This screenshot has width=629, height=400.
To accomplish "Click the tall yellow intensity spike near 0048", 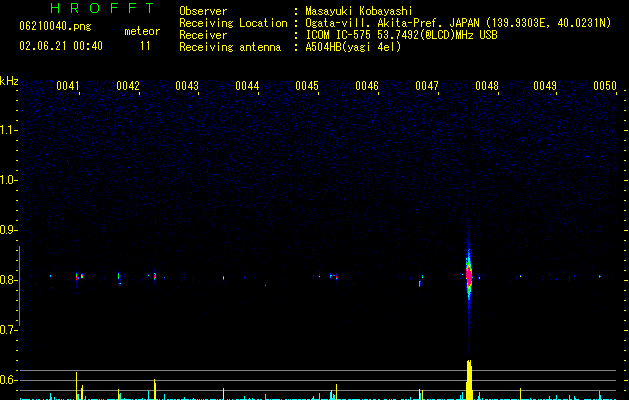I will [x=469, y=380].
